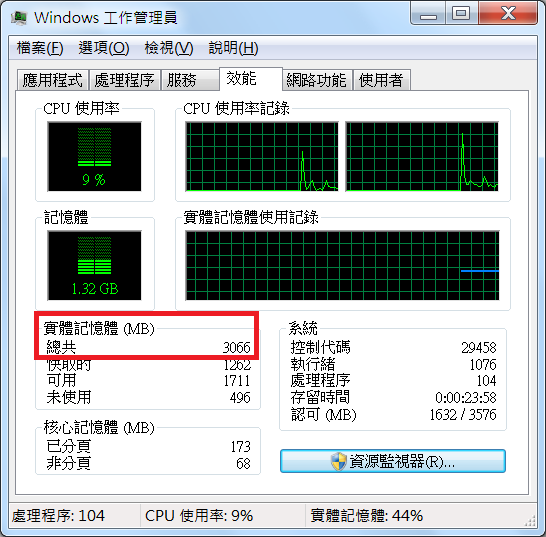Switch to the 應用程式 tab
546x537 pixels.
[53, 80]
